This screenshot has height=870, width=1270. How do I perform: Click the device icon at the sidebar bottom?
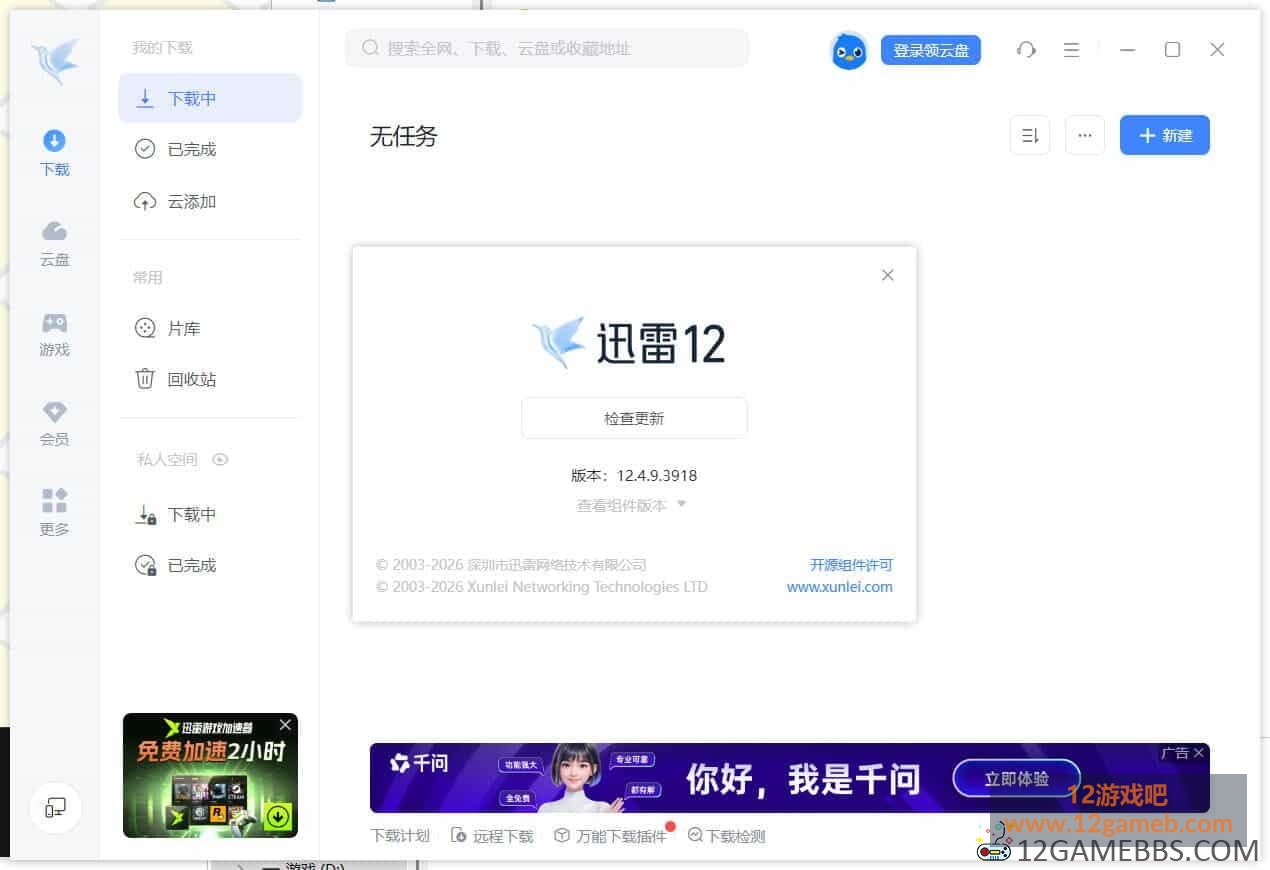click(55, 807)
